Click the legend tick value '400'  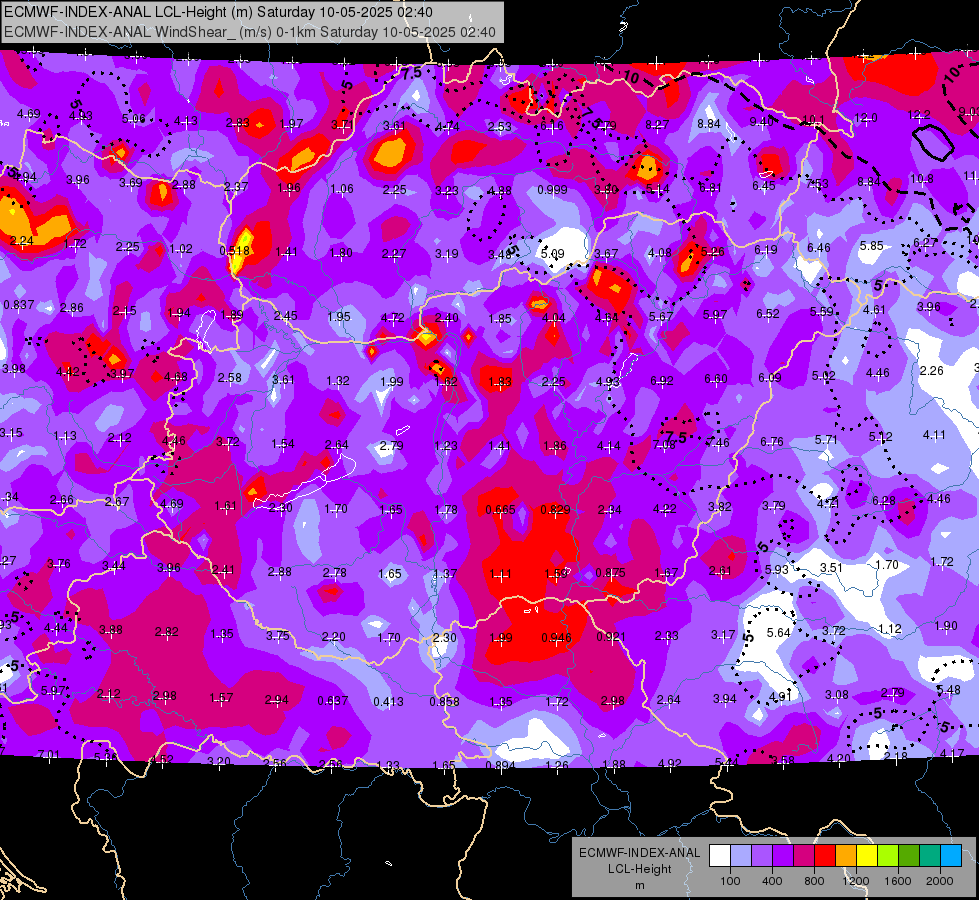pyautogui.click(x=772, y=881)
